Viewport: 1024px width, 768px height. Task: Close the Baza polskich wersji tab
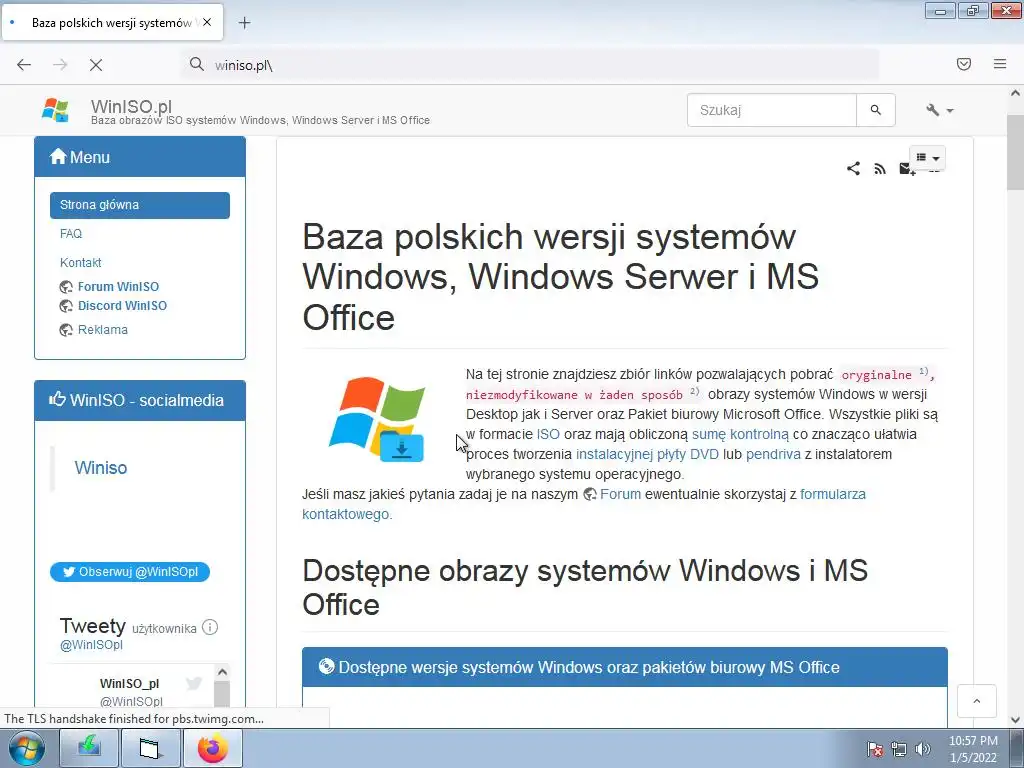coord(207,22)
